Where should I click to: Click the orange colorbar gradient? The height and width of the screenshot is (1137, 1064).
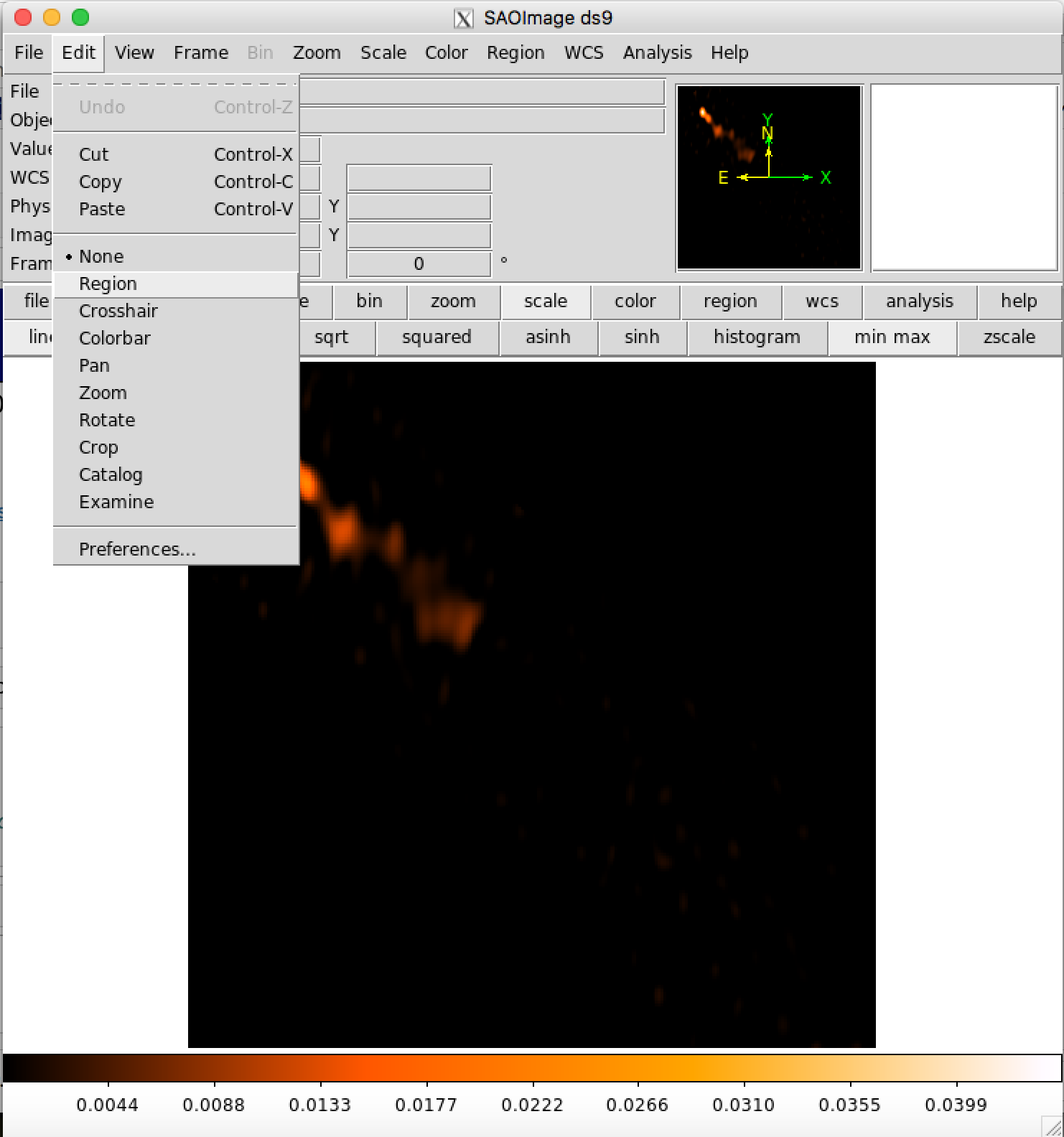point(532,1067)
